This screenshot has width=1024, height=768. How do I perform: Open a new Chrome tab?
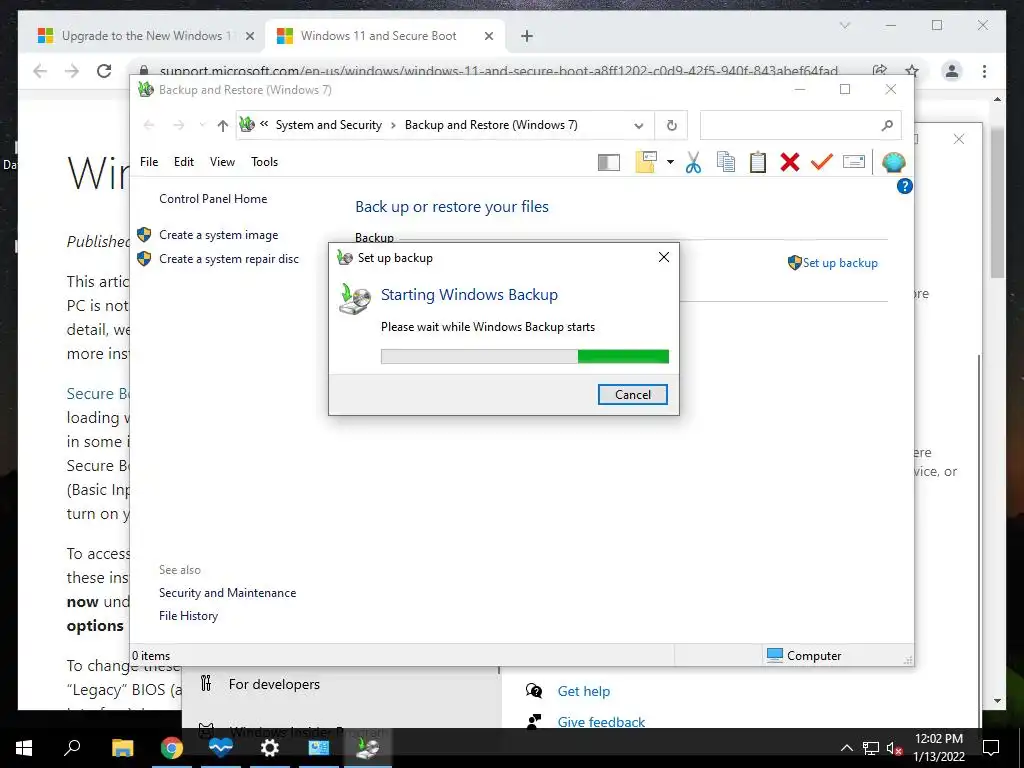point(526,36)
